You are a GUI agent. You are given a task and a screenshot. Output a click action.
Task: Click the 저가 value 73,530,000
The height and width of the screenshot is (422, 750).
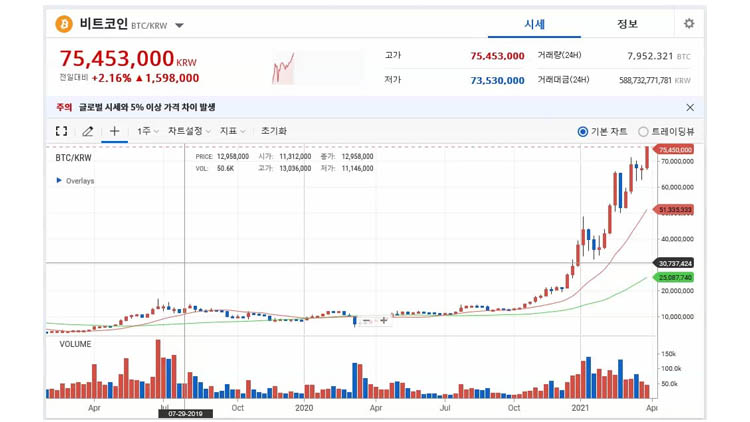497,80
